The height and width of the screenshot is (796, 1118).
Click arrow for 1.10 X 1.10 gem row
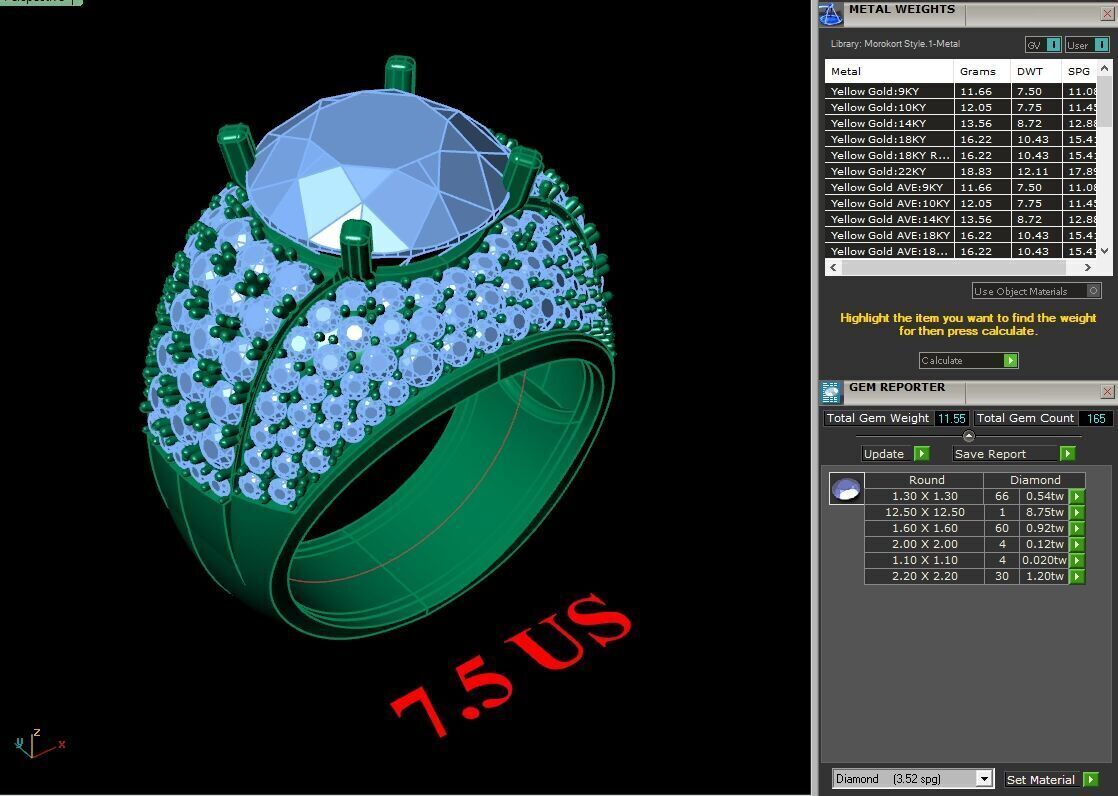(1077, 561)
